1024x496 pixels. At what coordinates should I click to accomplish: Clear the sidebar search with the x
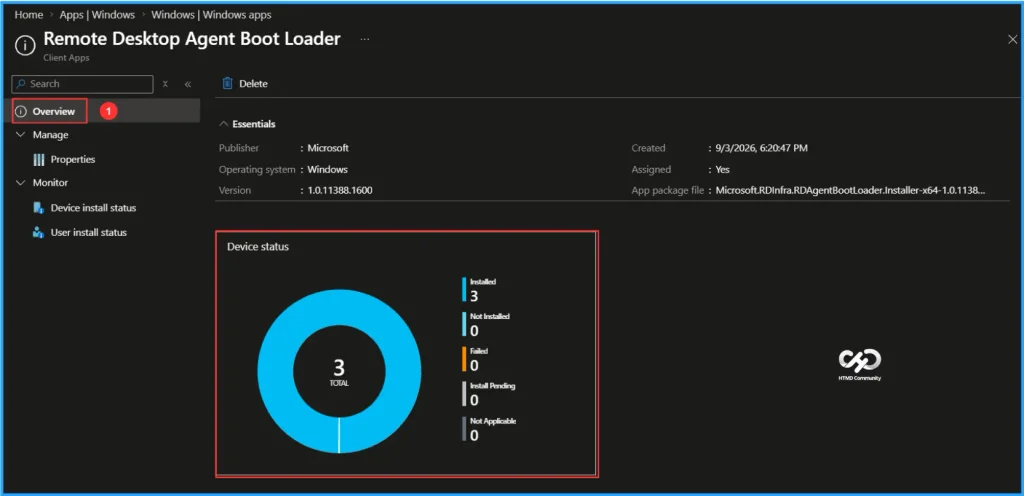165,84
